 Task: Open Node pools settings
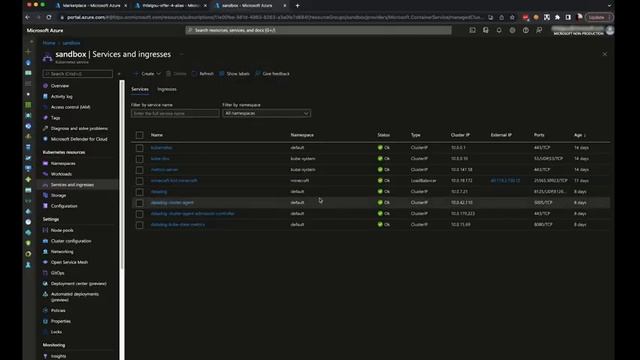click(x=62, y=230)
